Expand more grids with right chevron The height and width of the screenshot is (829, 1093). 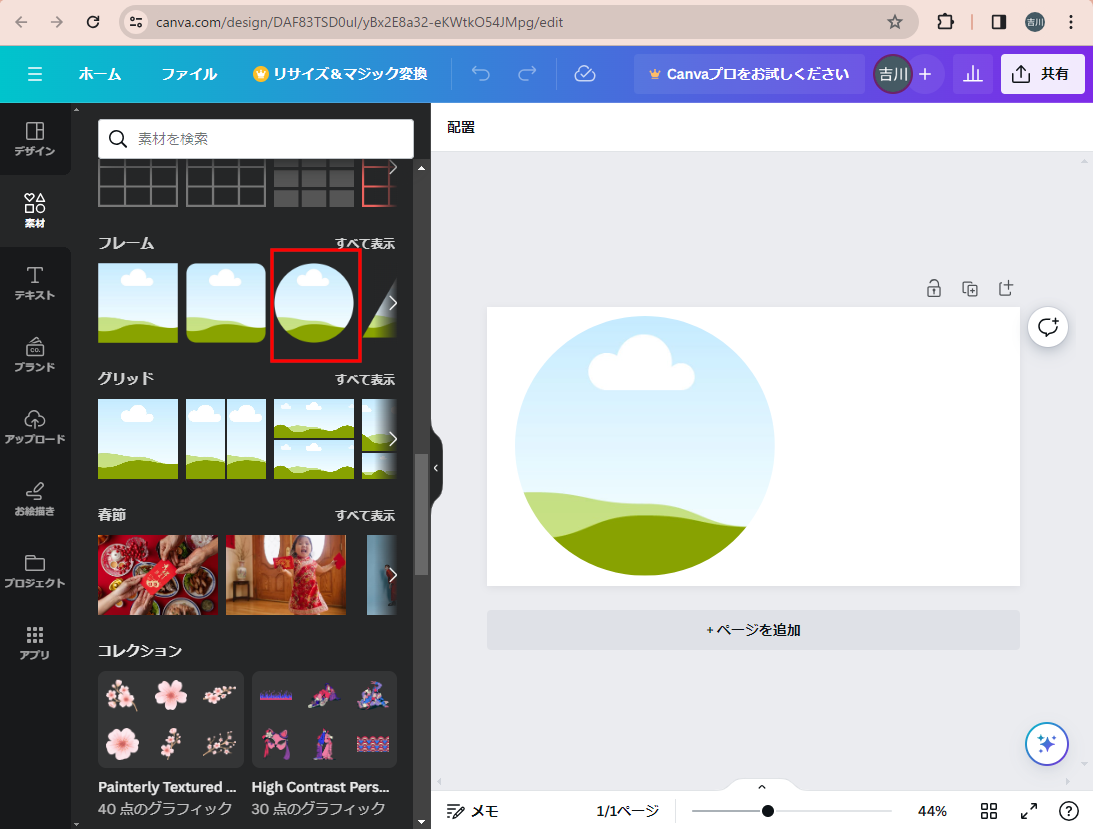pos(392,438)
